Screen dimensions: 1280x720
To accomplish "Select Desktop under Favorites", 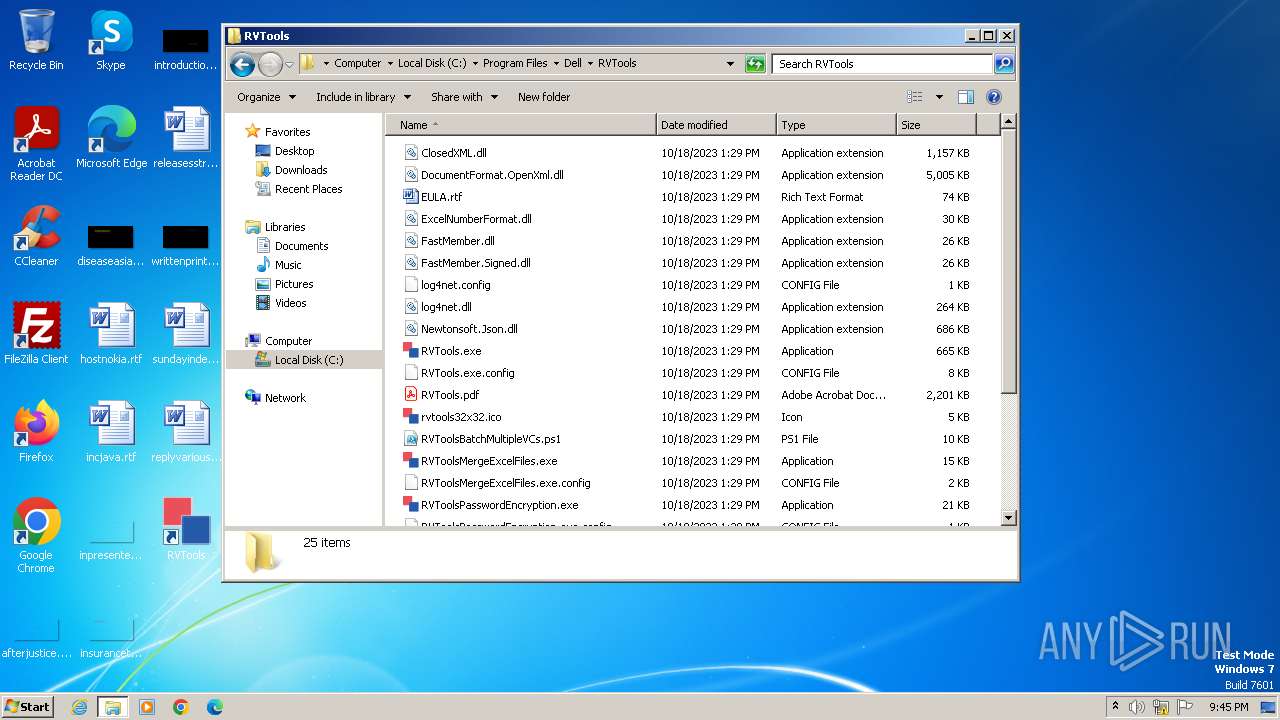I will pyautogui.click(x=294, y=151).
